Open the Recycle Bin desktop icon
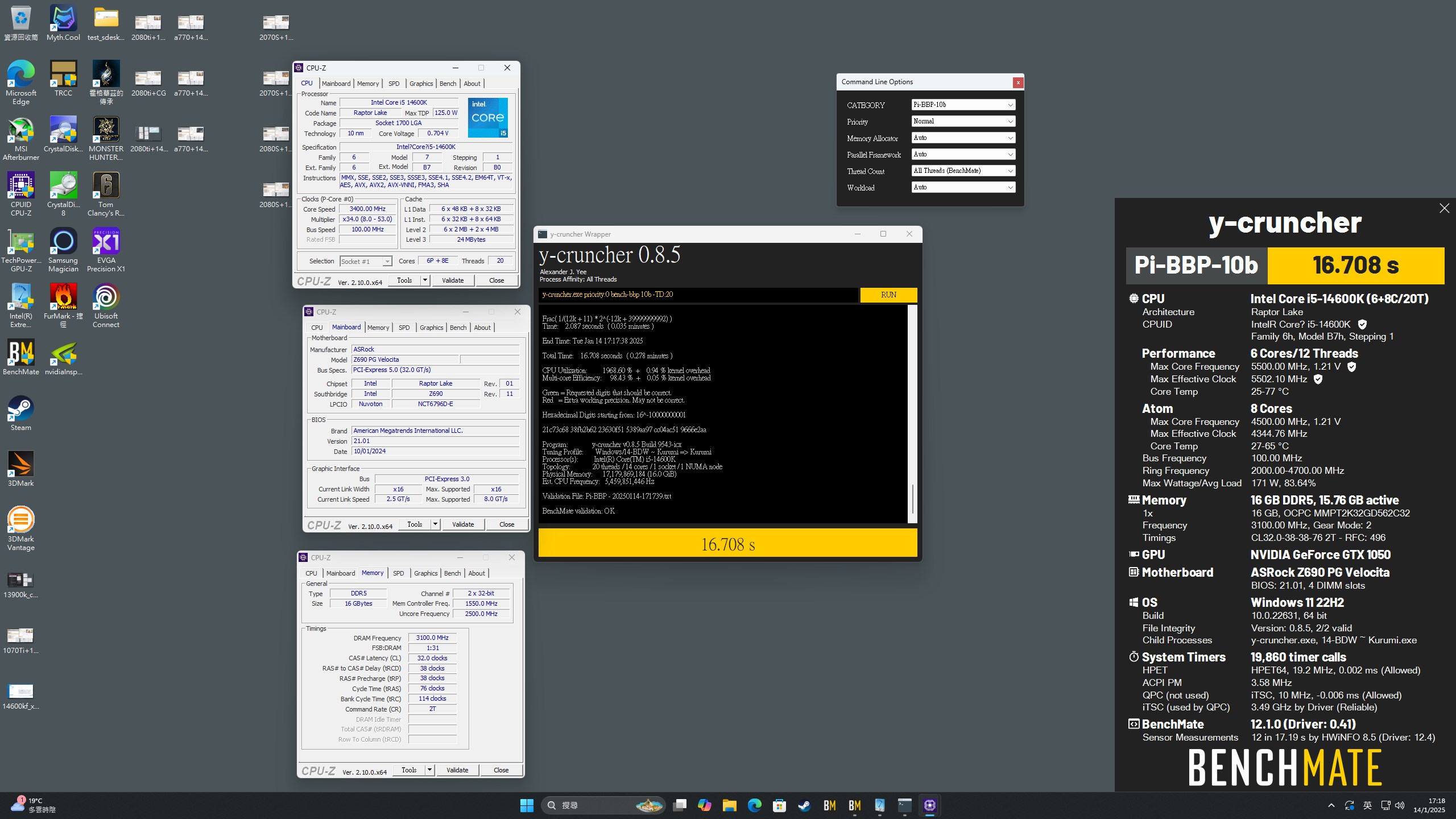1456x819 pixels. point(20,23)
